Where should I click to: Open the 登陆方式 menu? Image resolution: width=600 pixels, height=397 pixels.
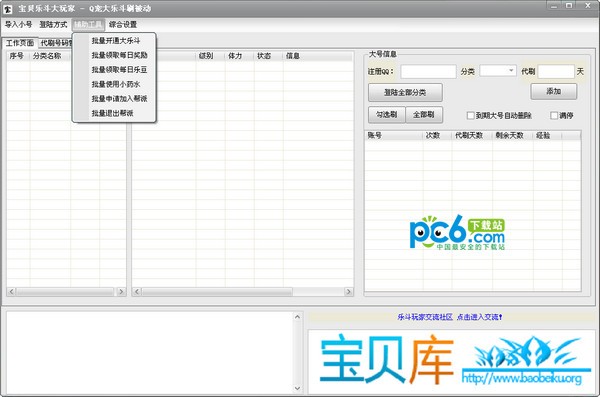[53, 25]
